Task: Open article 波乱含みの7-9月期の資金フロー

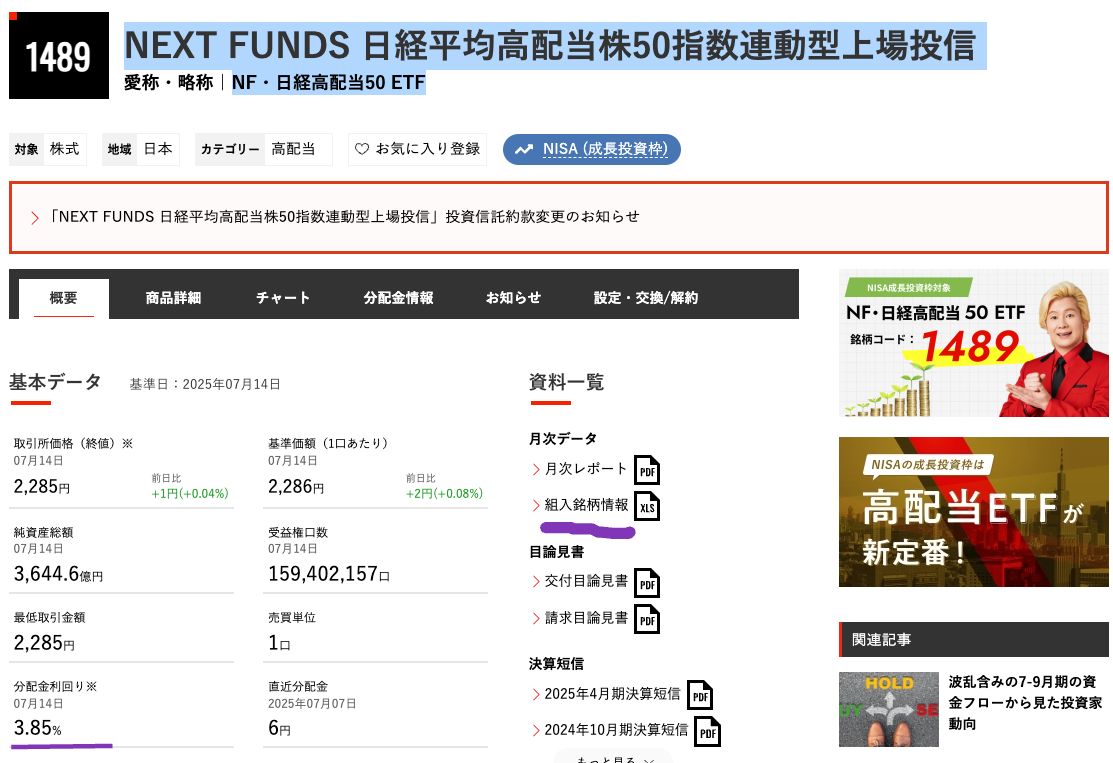Action: pos(1026,703)
